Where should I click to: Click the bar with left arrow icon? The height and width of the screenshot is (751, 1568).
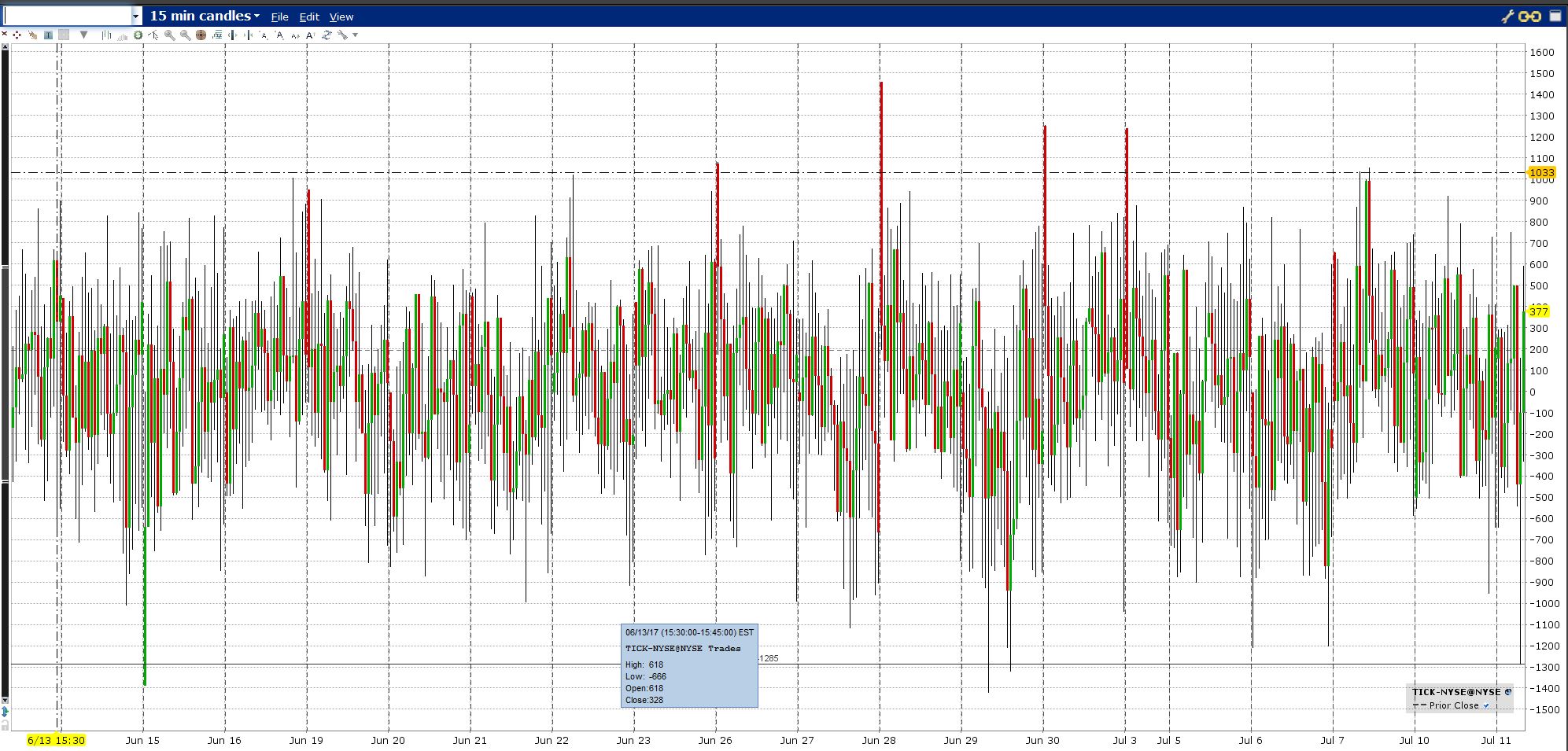click(232, 35)
